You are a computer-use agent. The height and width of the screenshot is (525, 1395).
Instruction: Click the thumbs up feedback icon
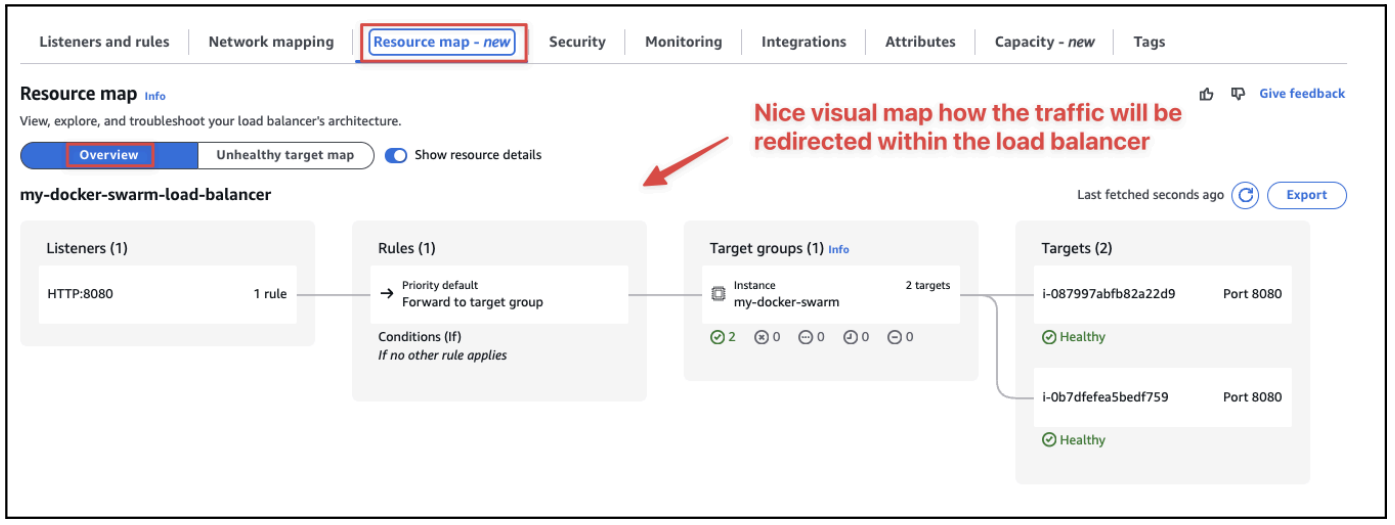(1207, 94)
